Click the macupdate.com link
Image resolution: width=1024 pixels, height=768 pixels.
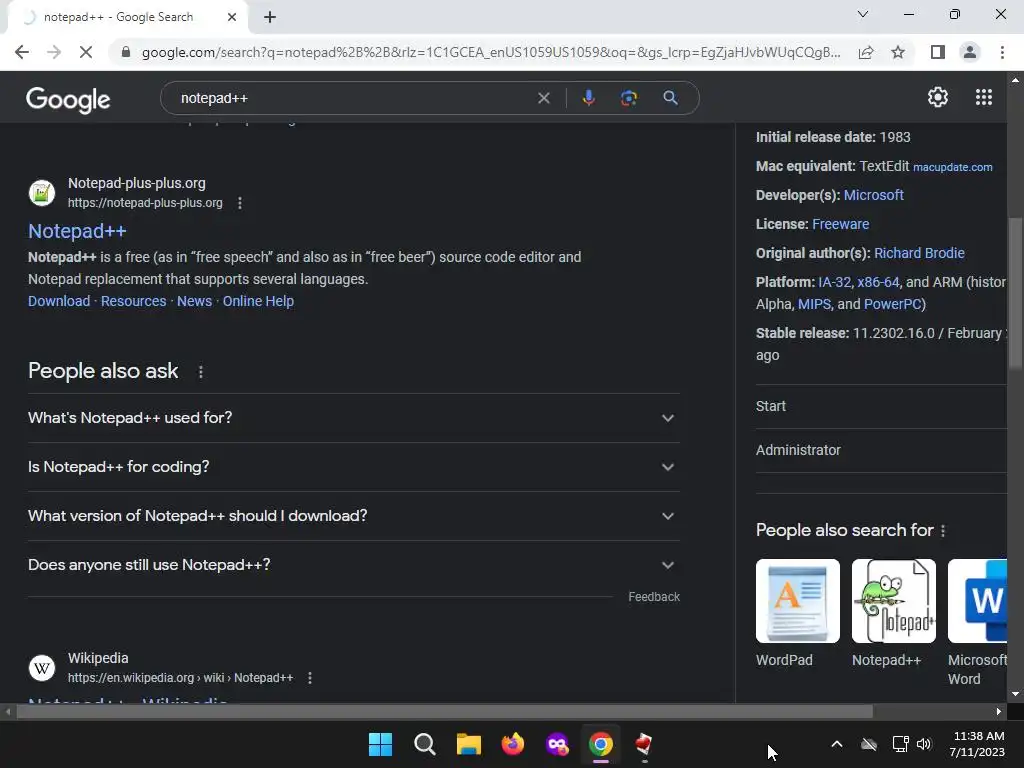coord(952,167)
